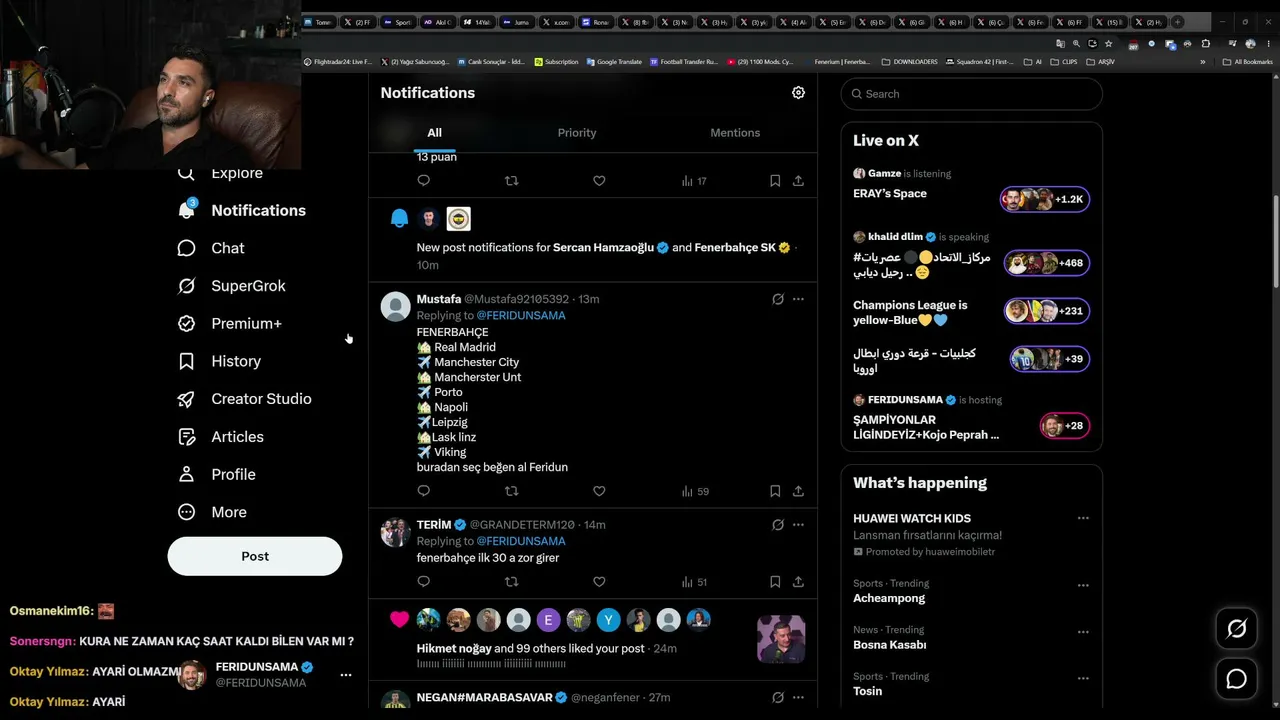This screenshot has width=1280, height=720.
Task: Click the Search input field
Action: click(972, 94)
